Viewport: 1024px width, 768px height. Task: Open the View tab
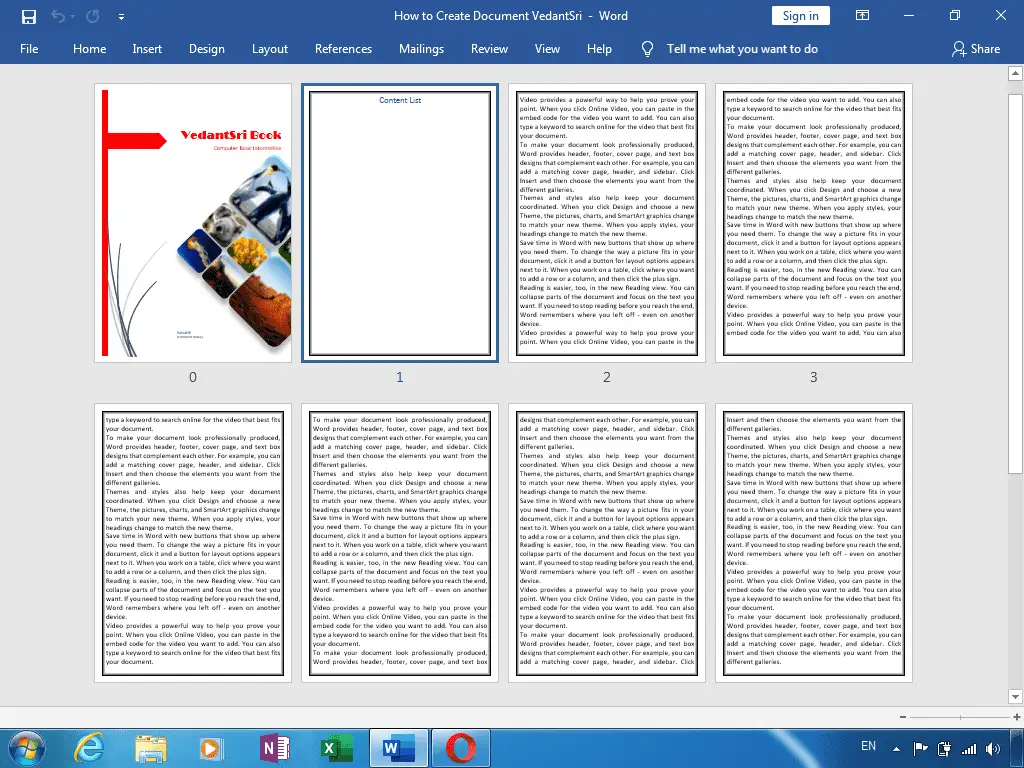[547, 49]
